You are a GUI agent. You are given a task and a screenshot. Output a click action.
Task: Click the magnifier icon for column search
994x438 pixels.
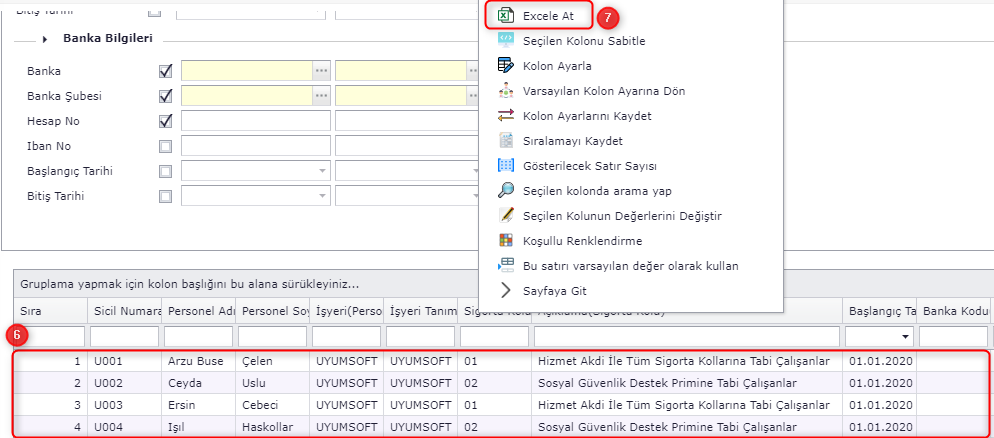(x=506, y=191)
